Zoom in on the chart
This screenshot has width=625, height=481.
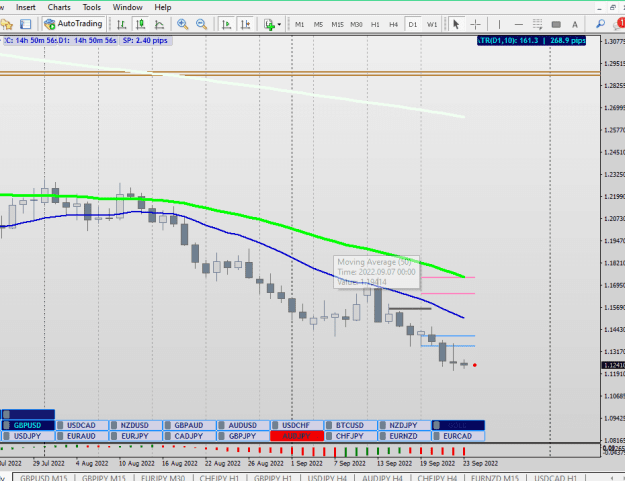(183, 24)
